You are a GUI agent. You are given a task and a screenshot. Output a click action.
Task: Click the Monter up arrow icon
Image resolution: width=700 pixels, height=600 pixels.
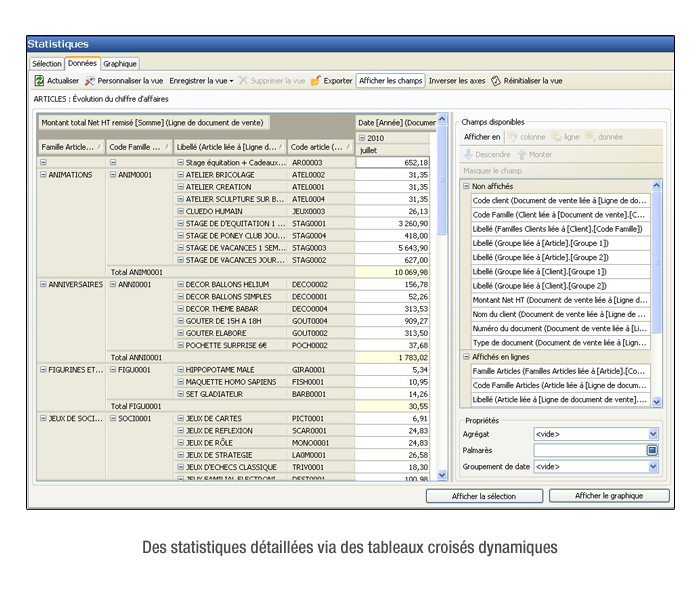(520, 154)
